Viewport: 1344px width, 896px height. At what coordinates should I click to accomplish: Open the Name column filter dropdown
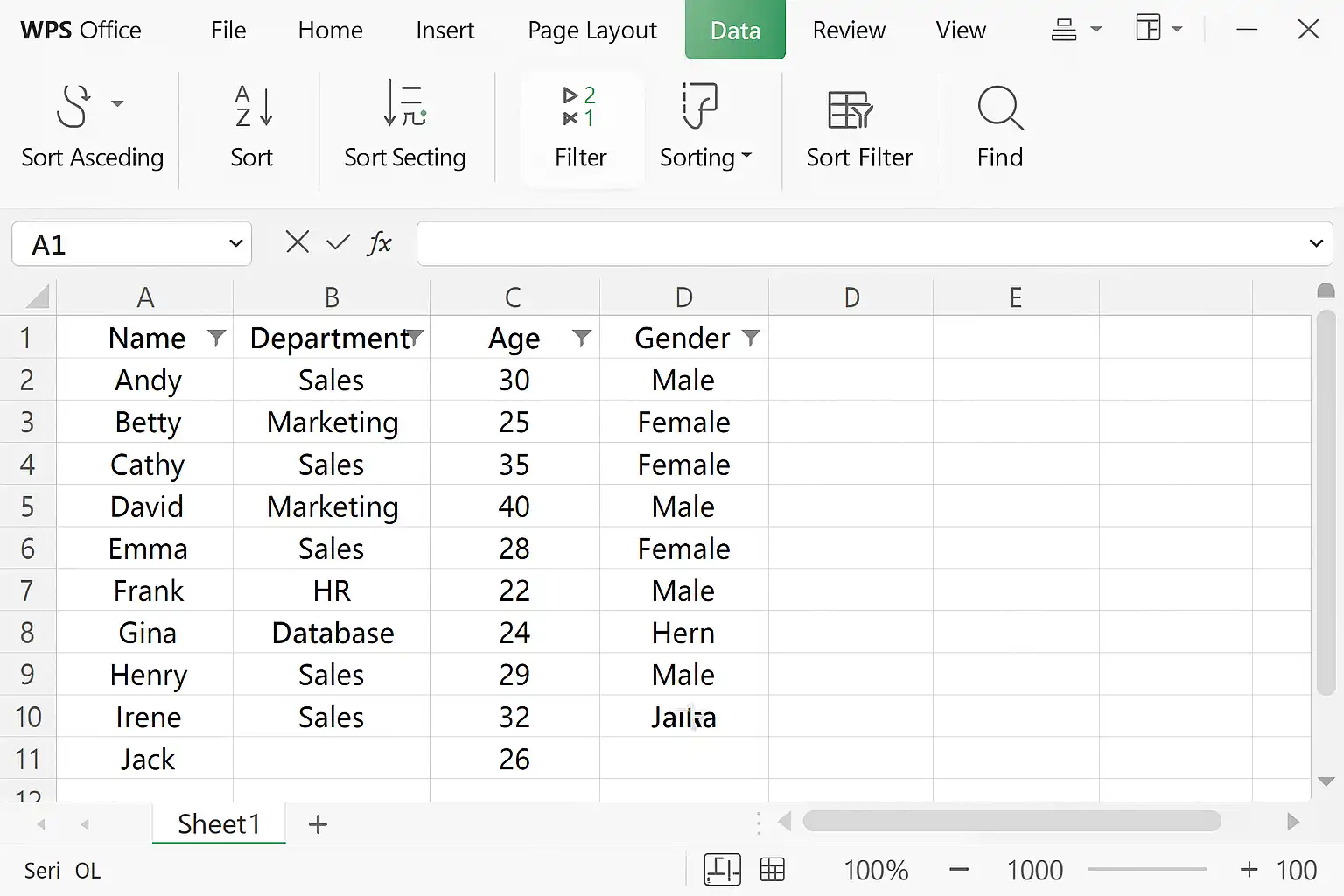[x=216, y=338]
